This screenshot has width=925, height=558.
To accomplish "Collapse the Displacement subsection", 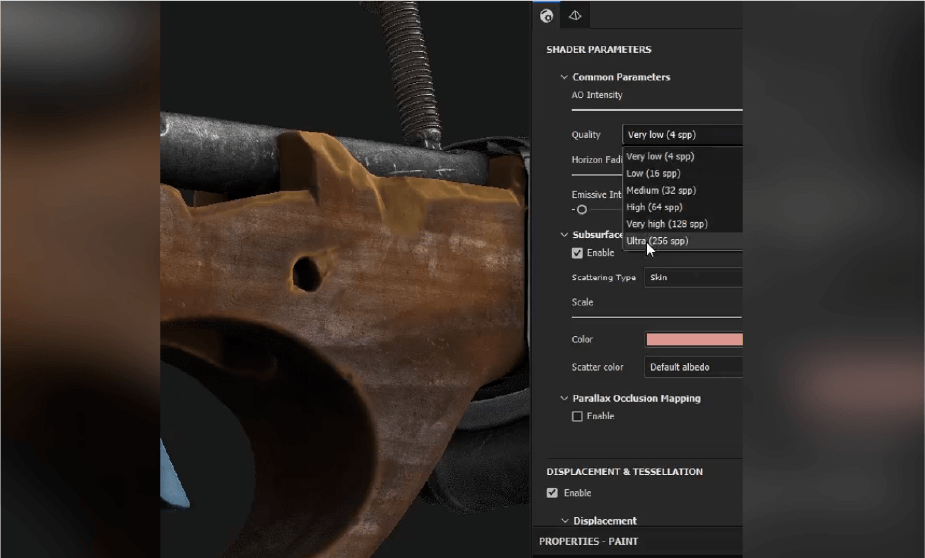I will pos(564,521).
